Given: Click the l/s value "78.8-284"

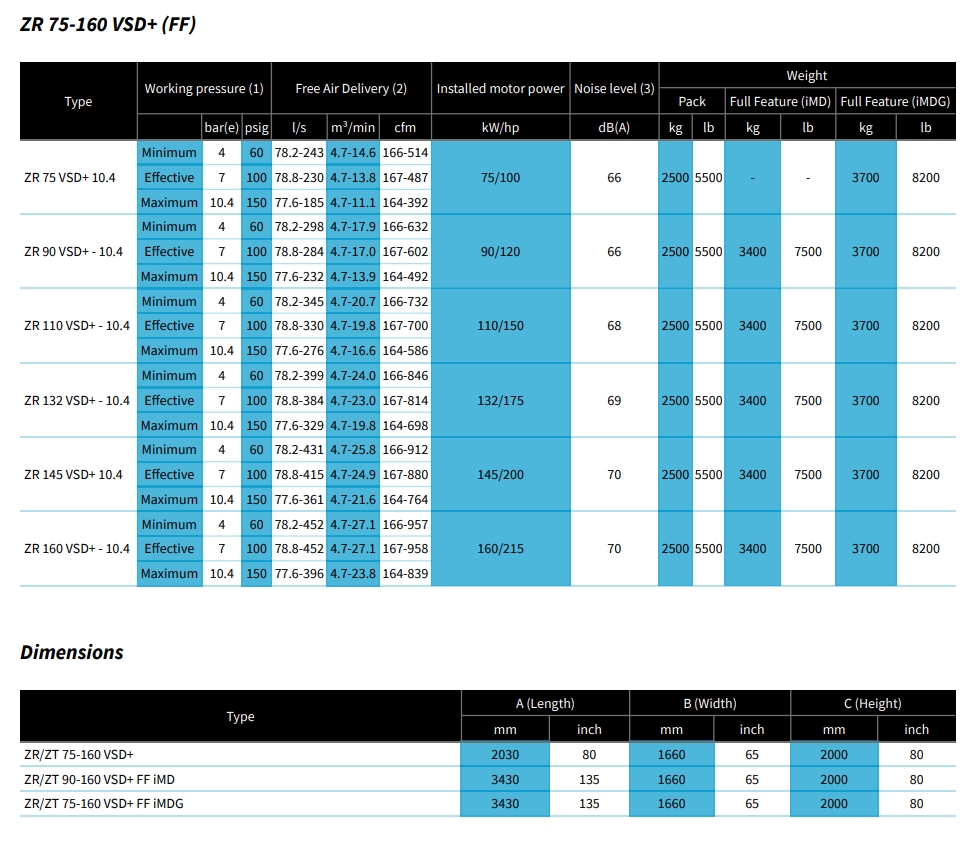Looking at the screenshot, I should 299,251.
